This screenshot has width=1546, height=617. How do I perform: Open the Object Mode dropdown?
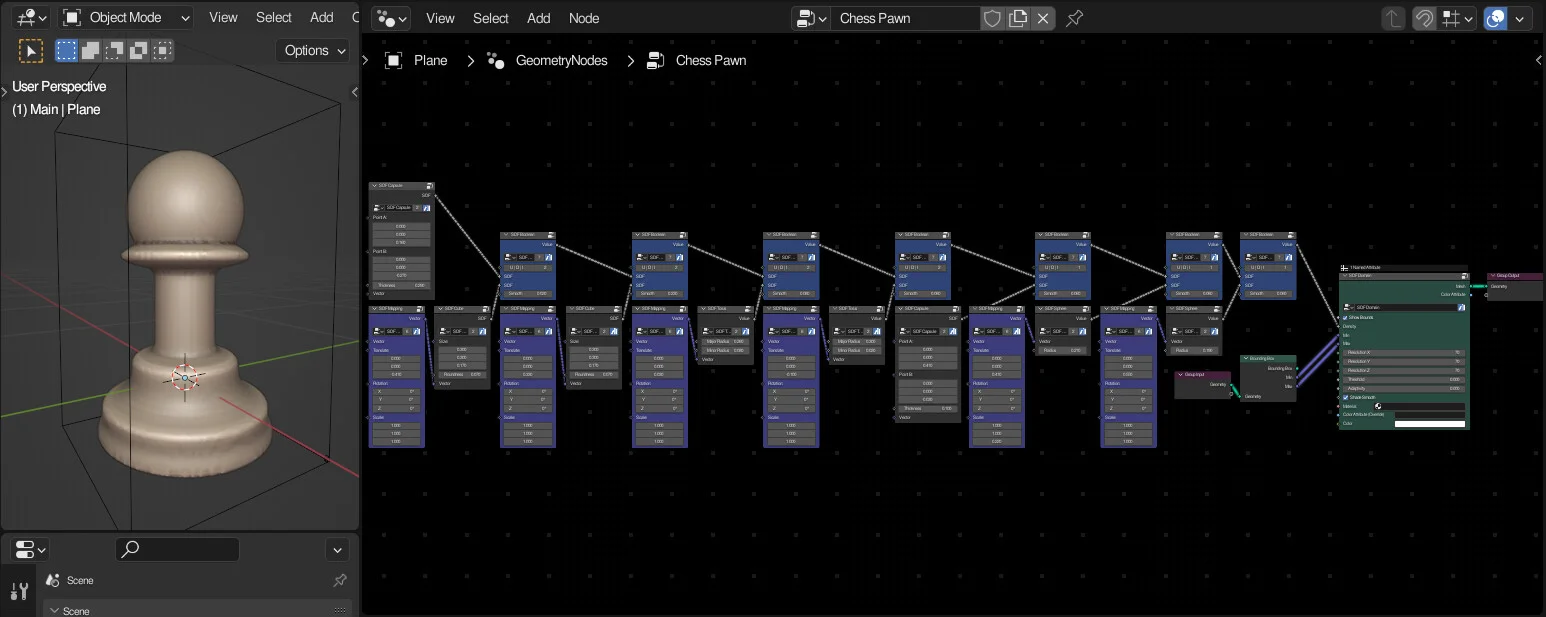coord(125,17)
